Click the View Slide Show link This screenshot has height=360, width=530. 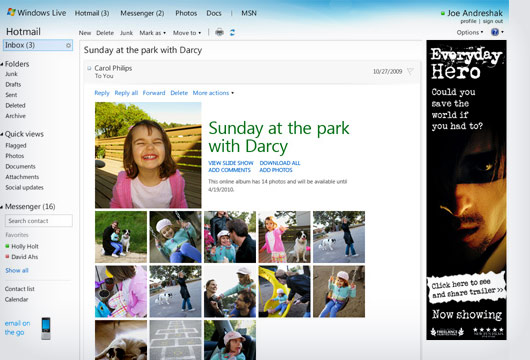pos(231,163)
